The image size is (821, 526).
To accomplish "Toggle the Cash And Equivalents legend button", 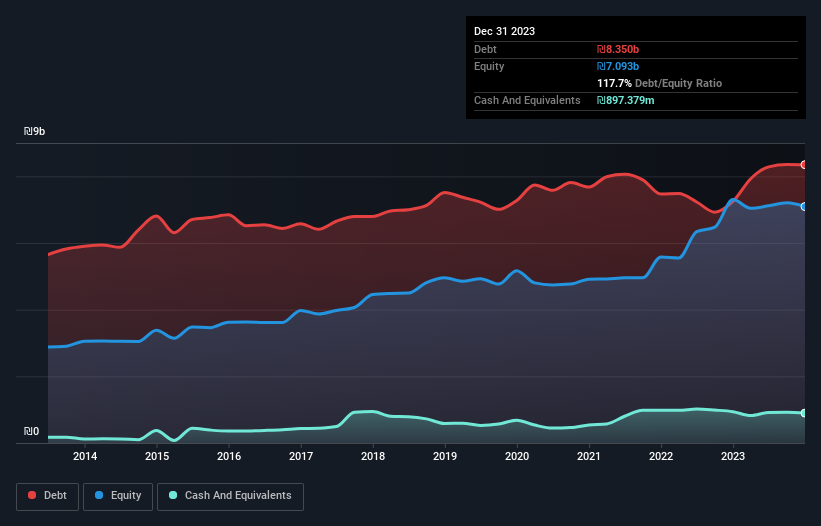I will pos(230,496).
